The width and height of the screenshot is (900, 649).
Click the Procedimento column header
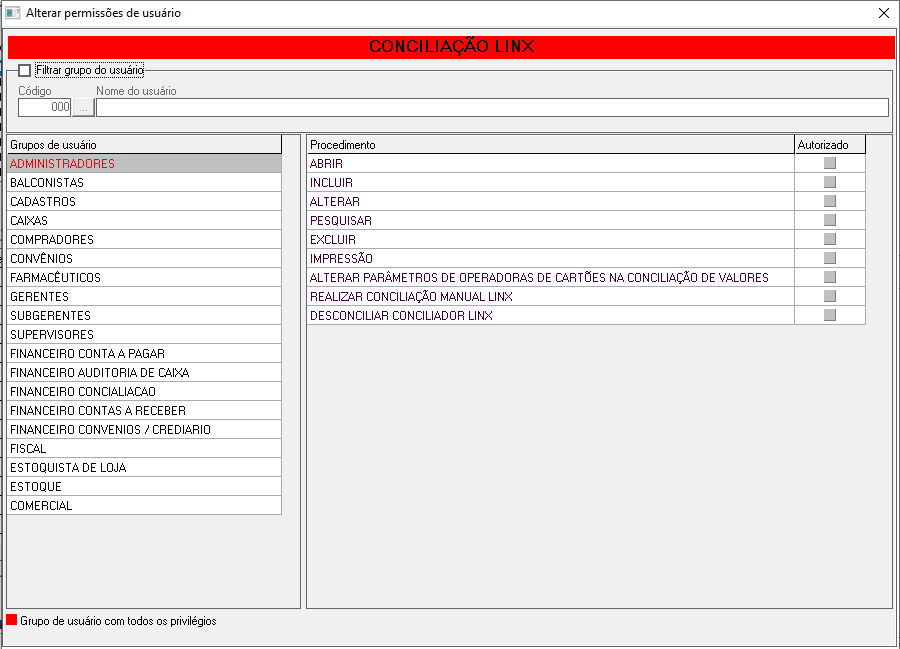coord(550,145)
